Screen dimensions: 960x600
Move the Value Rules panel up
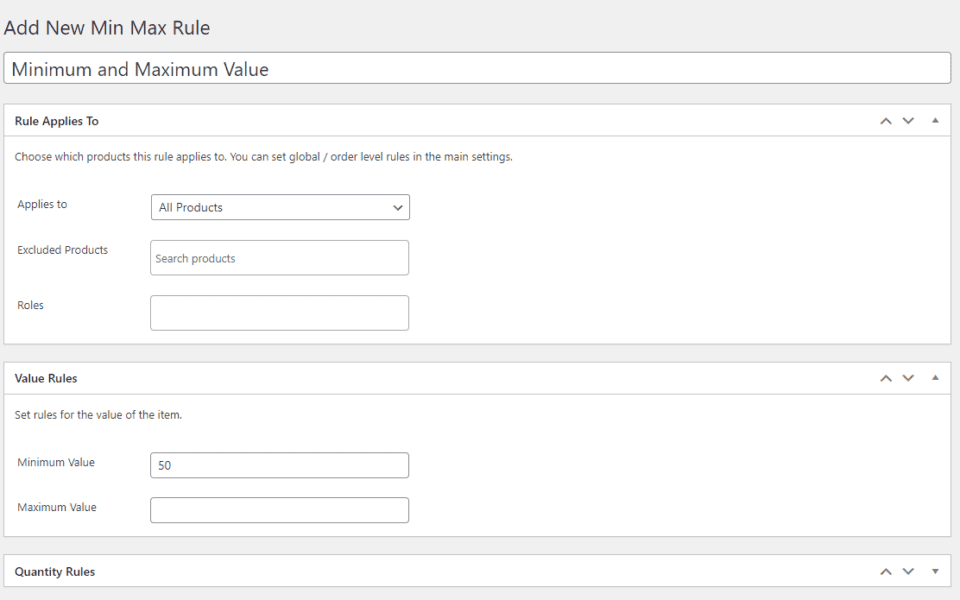click(x=885, y=378)
